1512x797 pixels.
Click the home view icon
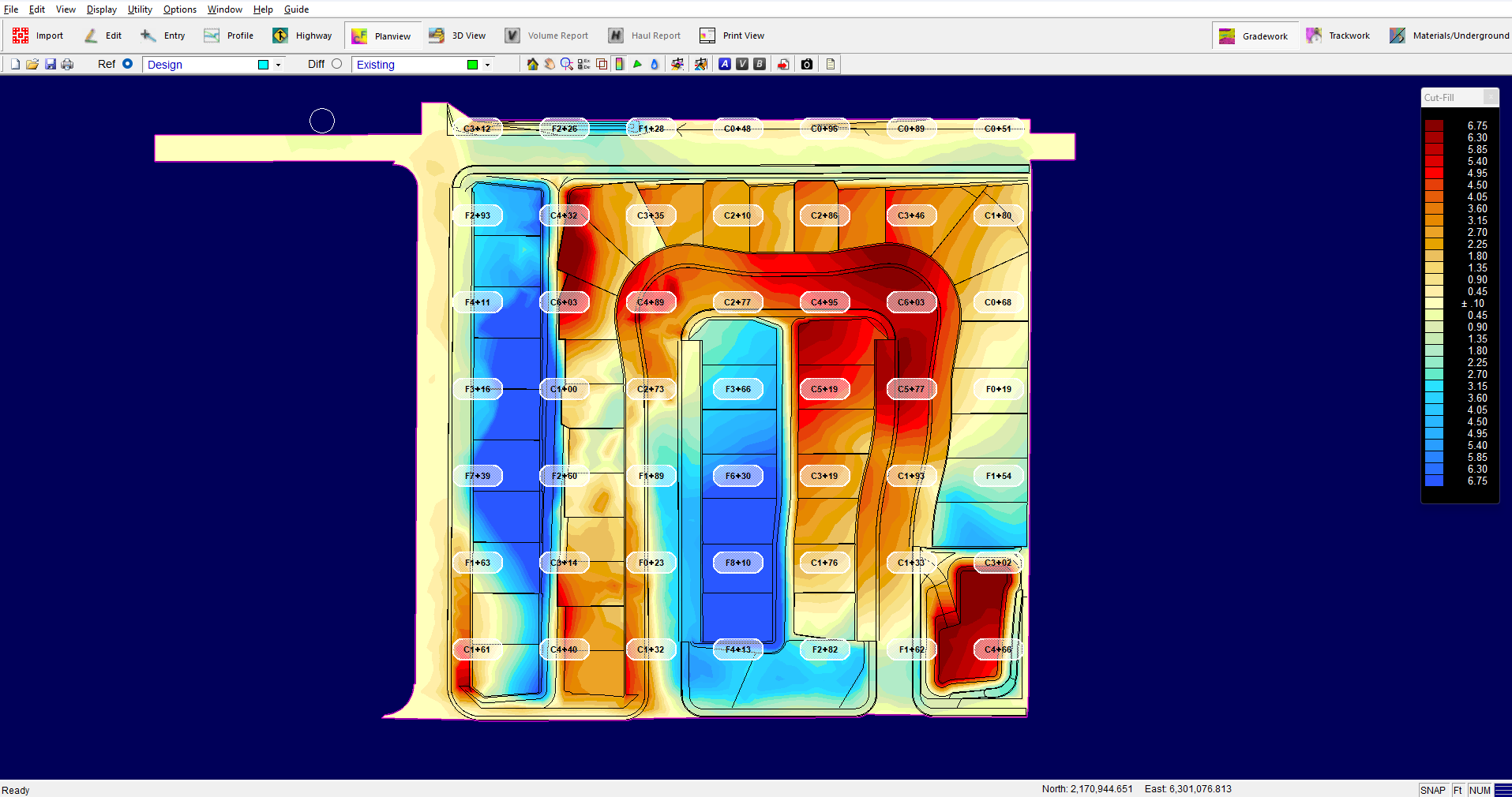coord(532,65)
